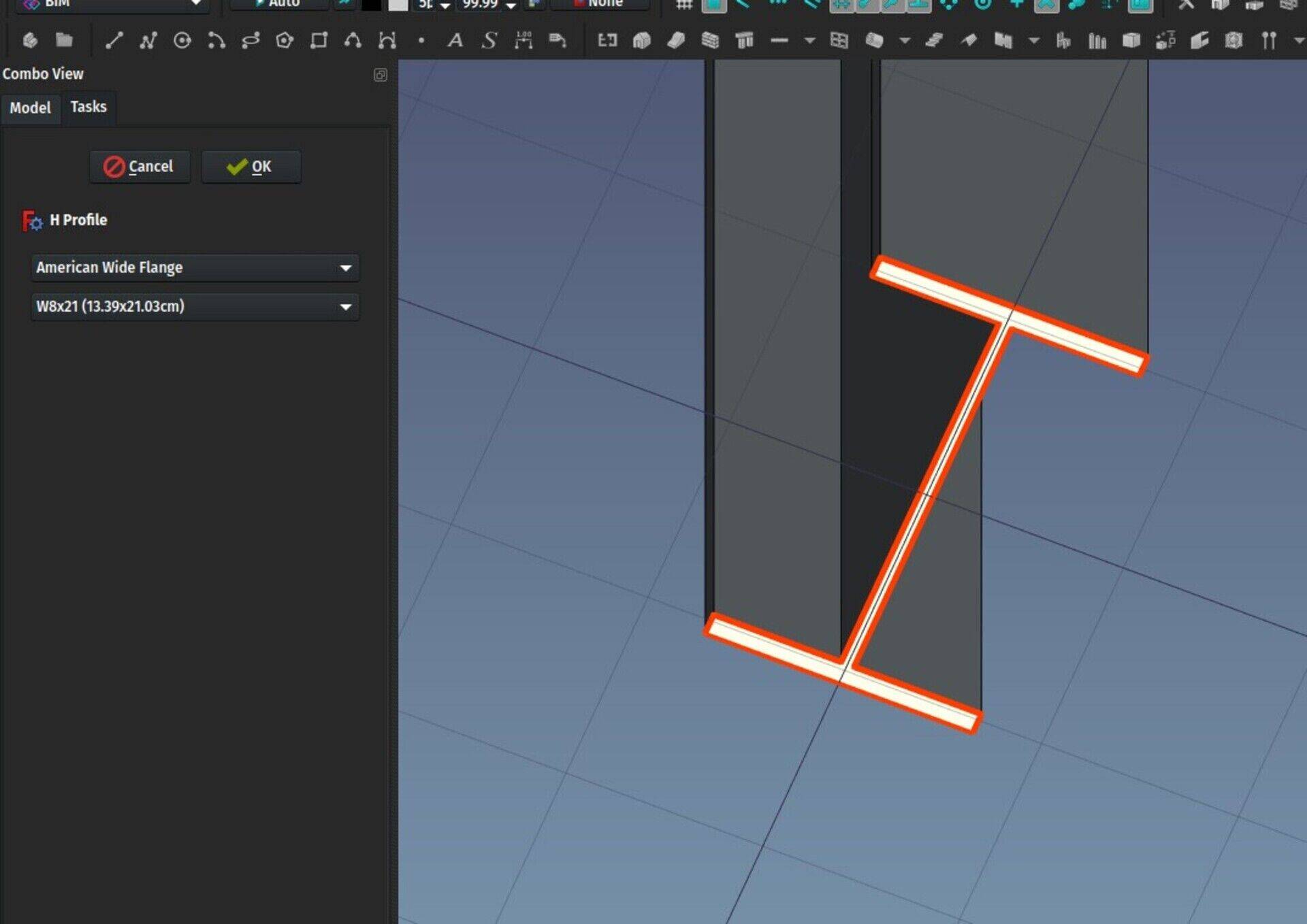1307x924 pixels.
Task: Select the Panel tool
Action: click(1003, 41)
